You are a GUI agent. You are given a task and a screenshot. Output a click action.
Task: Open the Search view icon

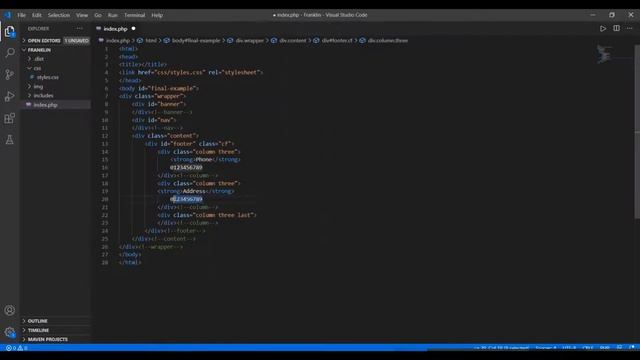pyautogui.click(x=10, y=52)
